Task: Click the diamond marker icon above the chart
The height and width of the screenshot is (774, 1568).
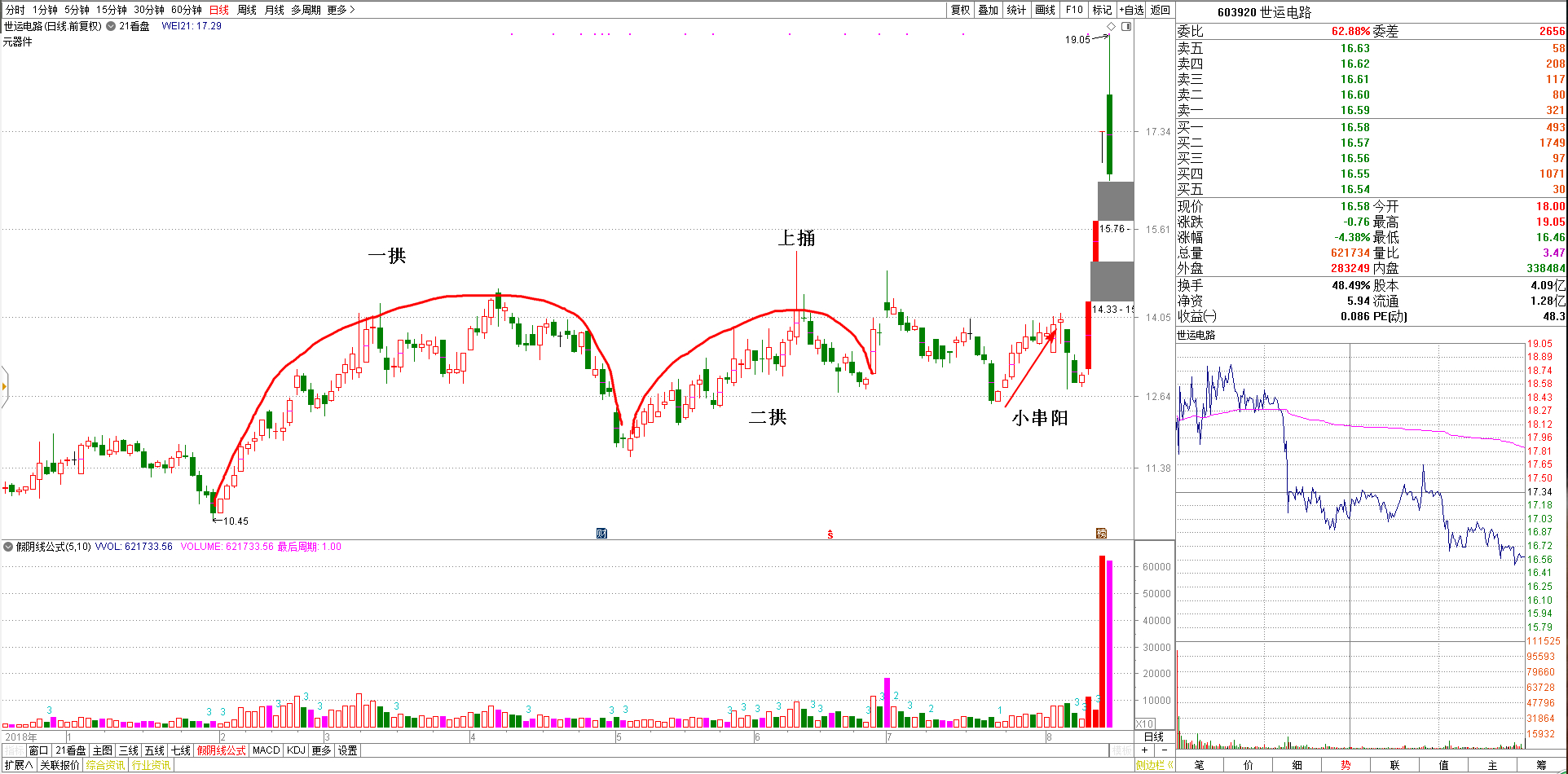Action: click(x=1111, y=27)
